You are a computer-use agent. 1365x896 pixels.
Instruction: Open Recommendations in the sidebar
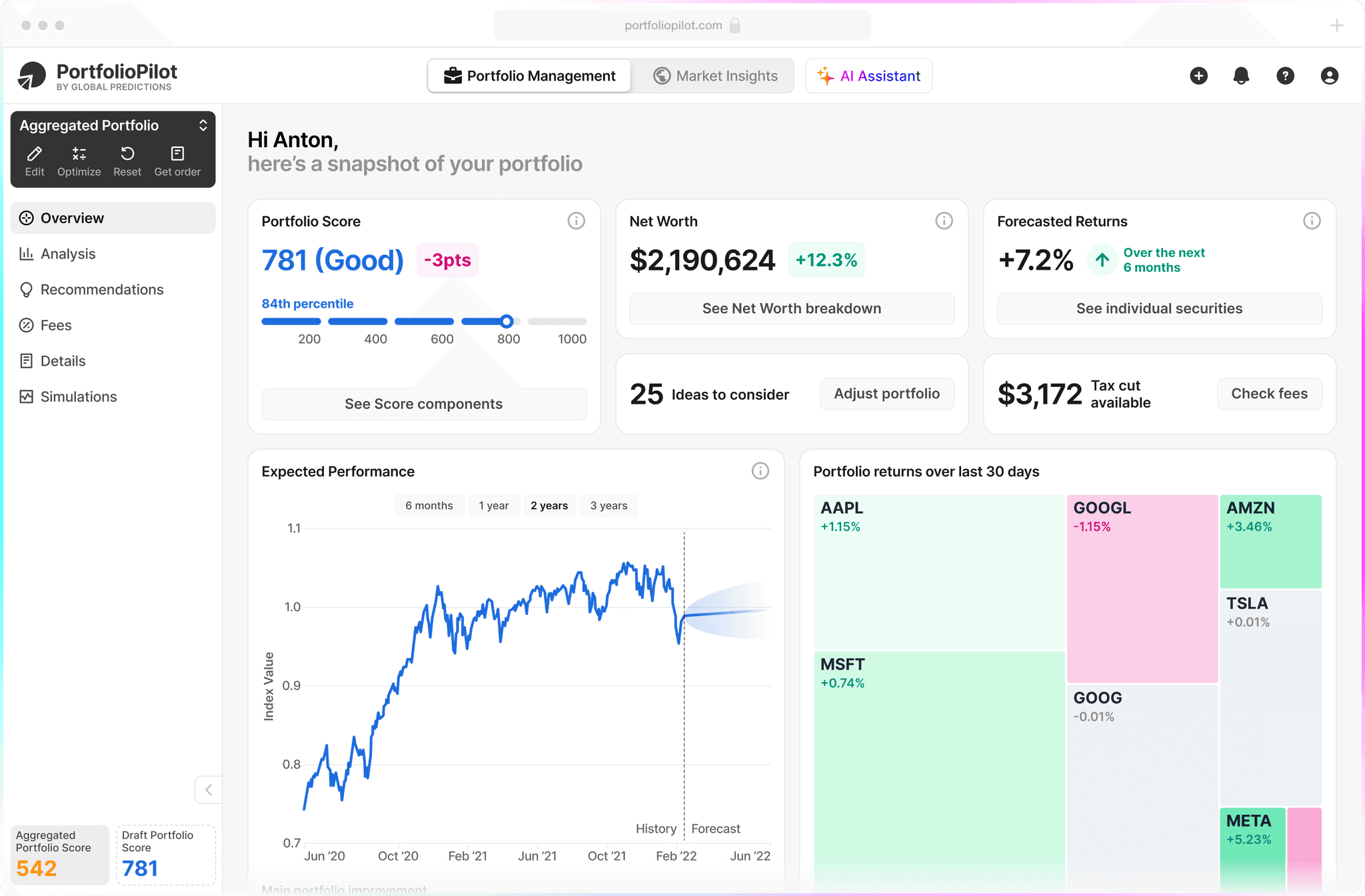(102, 290)
